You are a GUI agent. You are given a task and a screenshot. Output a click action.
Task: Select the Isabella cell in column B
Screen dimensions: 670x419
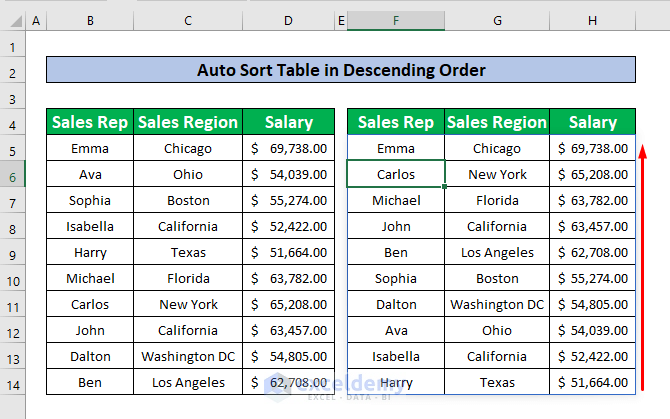click(90, 226)
